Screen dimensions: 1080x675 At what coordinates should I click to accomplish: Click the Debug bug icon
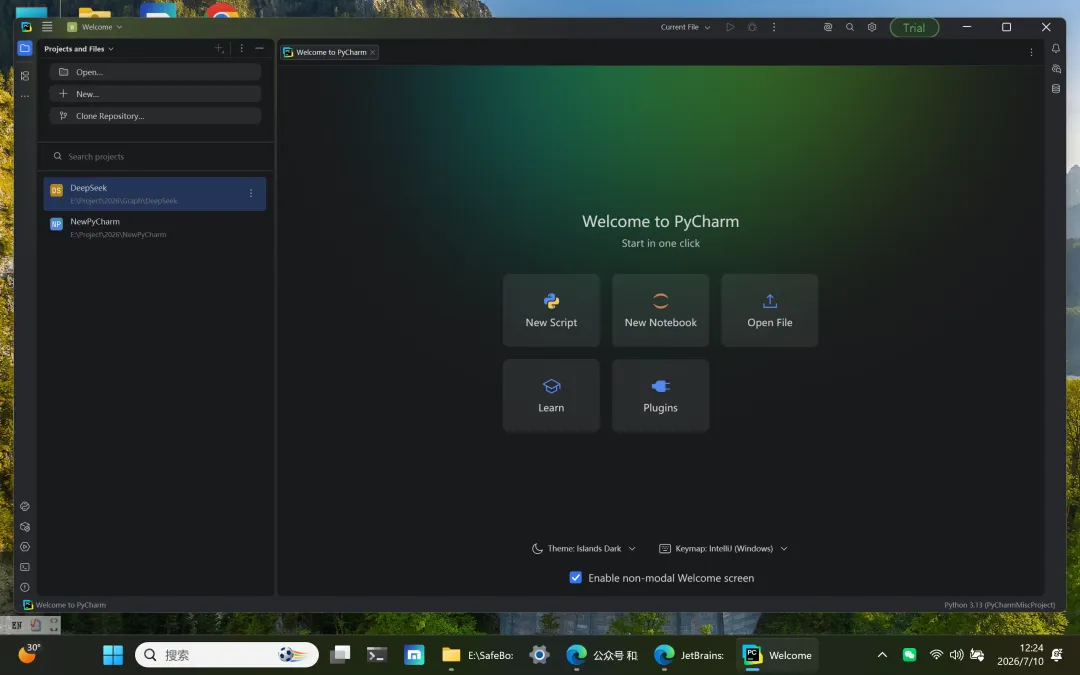[752, 27]
